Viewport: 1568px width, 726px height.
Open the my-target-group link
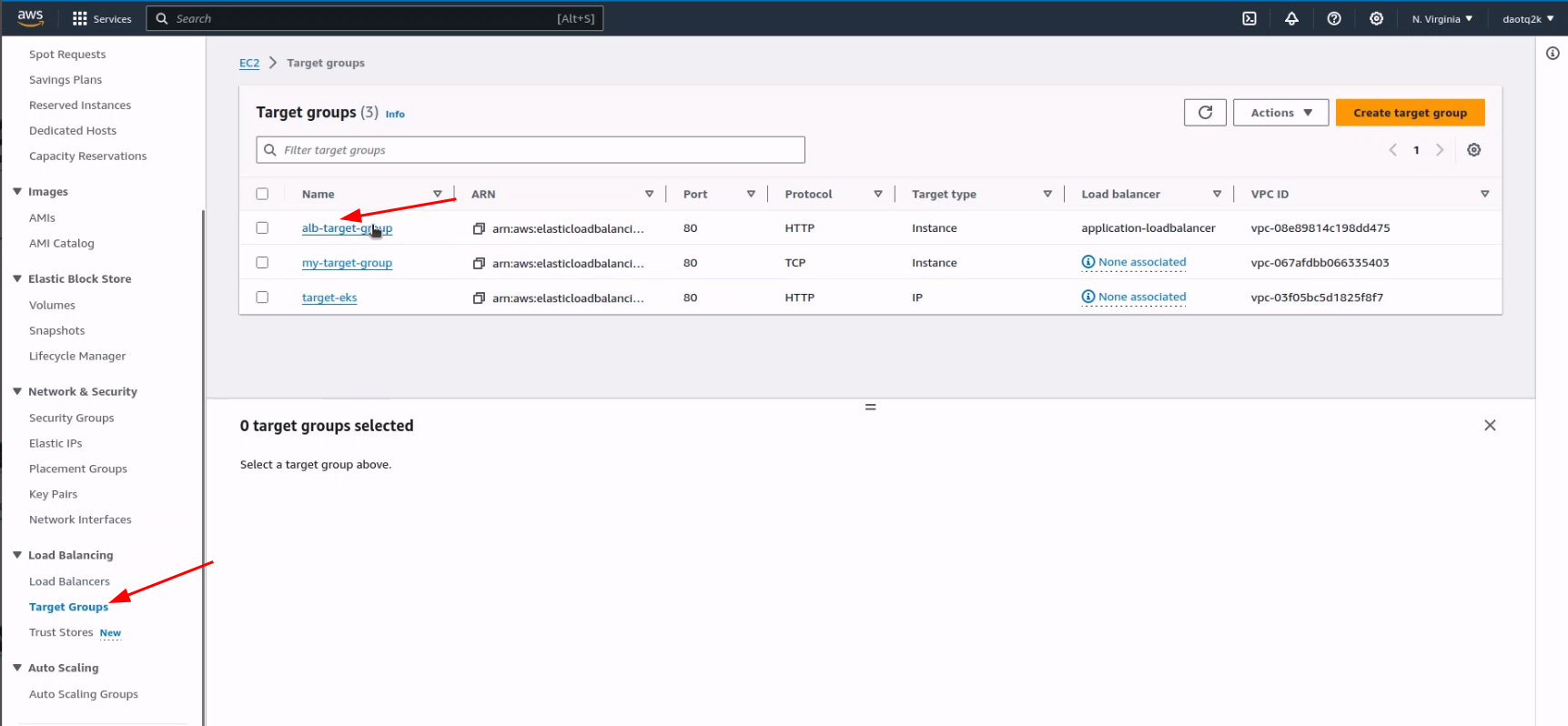347,263
